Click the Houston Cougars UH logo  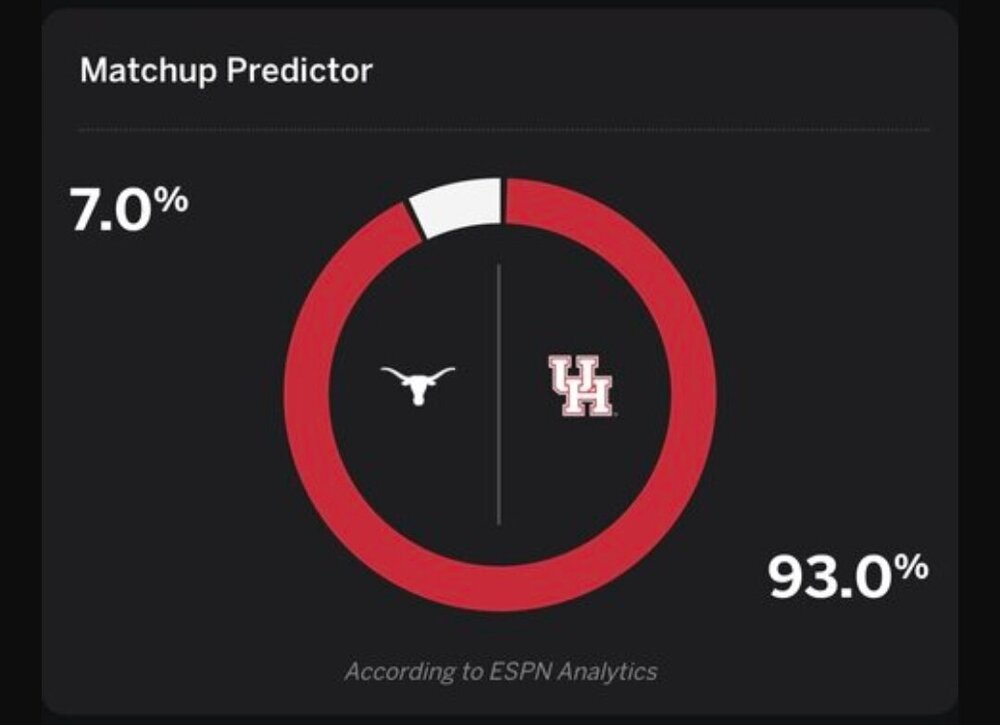click(580, 386)
